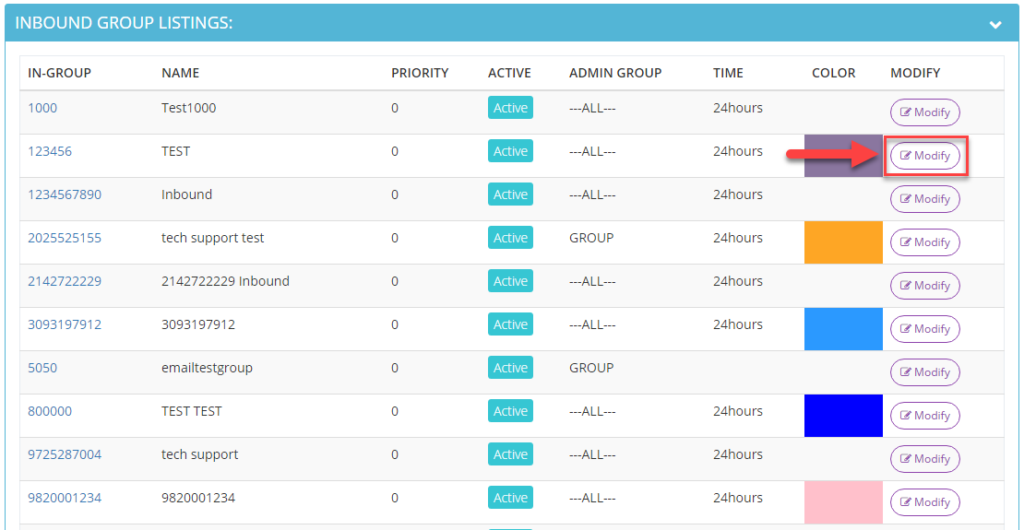Click Active badge in 9725287004 row
Screen dimensions: 1024x530
coord(510,454)
